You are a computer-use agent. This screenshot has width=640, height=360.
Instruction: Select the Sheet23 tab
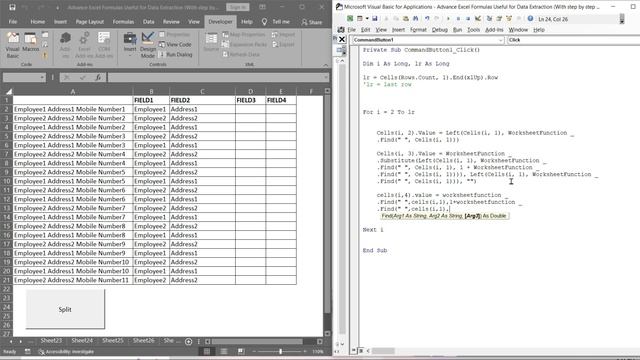pyautogui.click(x=51, y=340)
